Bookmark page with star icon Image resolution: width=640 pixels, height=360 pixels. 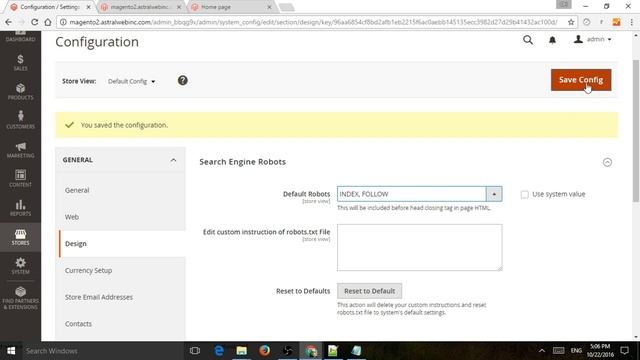click(x=571, y=22)
